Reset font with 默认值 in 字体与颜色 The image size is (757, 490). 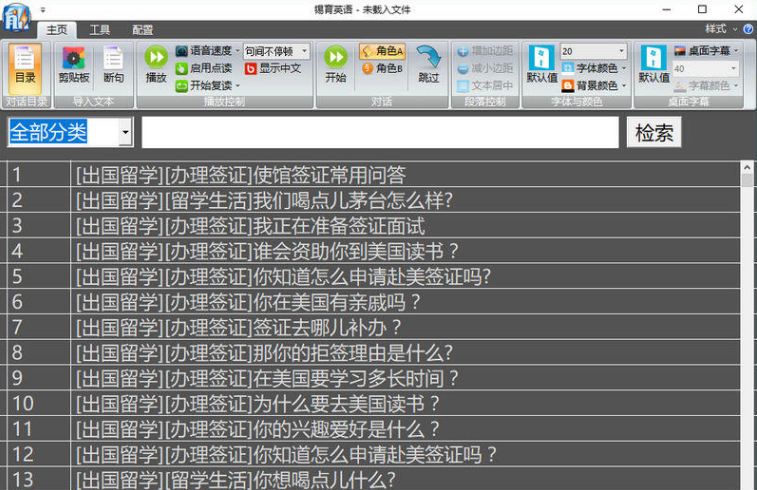(542, 65)
